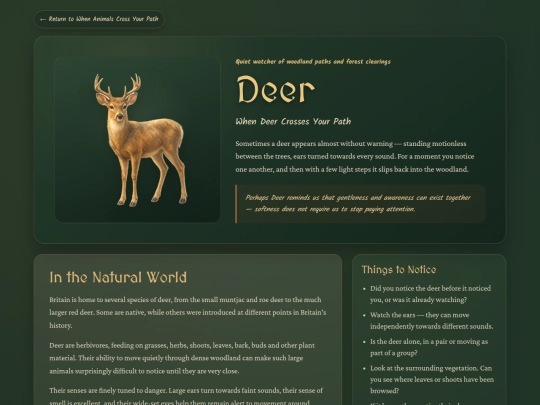Click the 'Return to When Animals Cross Your Path' link
This screenshot has width=540, height=405.
99,19
